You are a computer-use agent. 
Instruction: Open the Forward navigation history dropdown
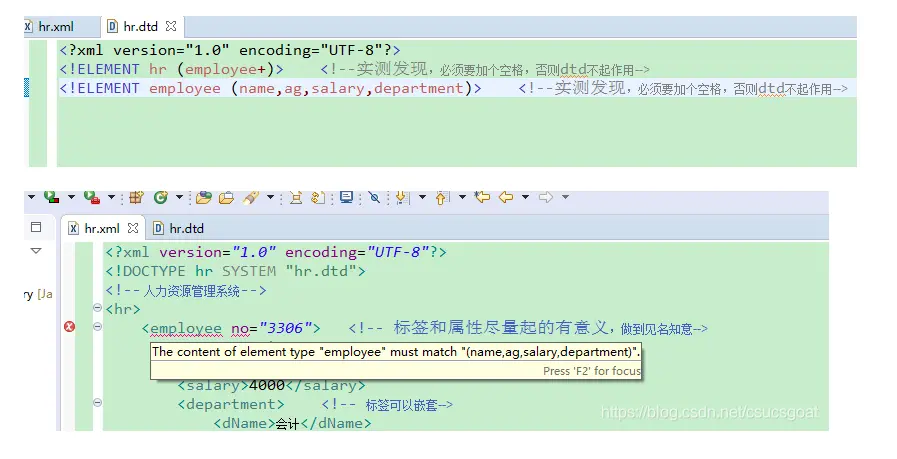click(x=565, y=197)
